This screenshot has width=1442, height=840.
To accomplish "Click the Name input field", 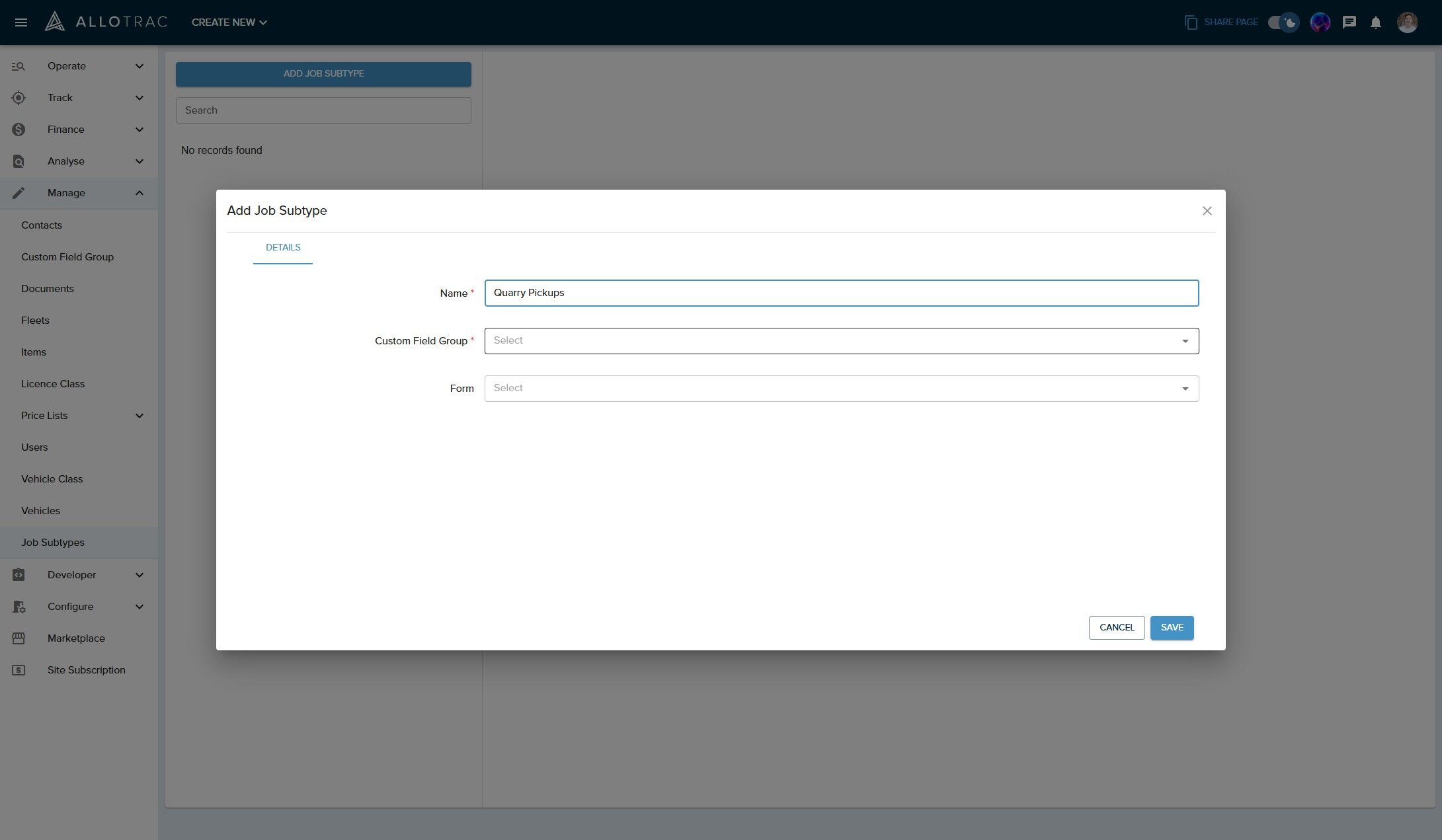I will pos(841,293).
